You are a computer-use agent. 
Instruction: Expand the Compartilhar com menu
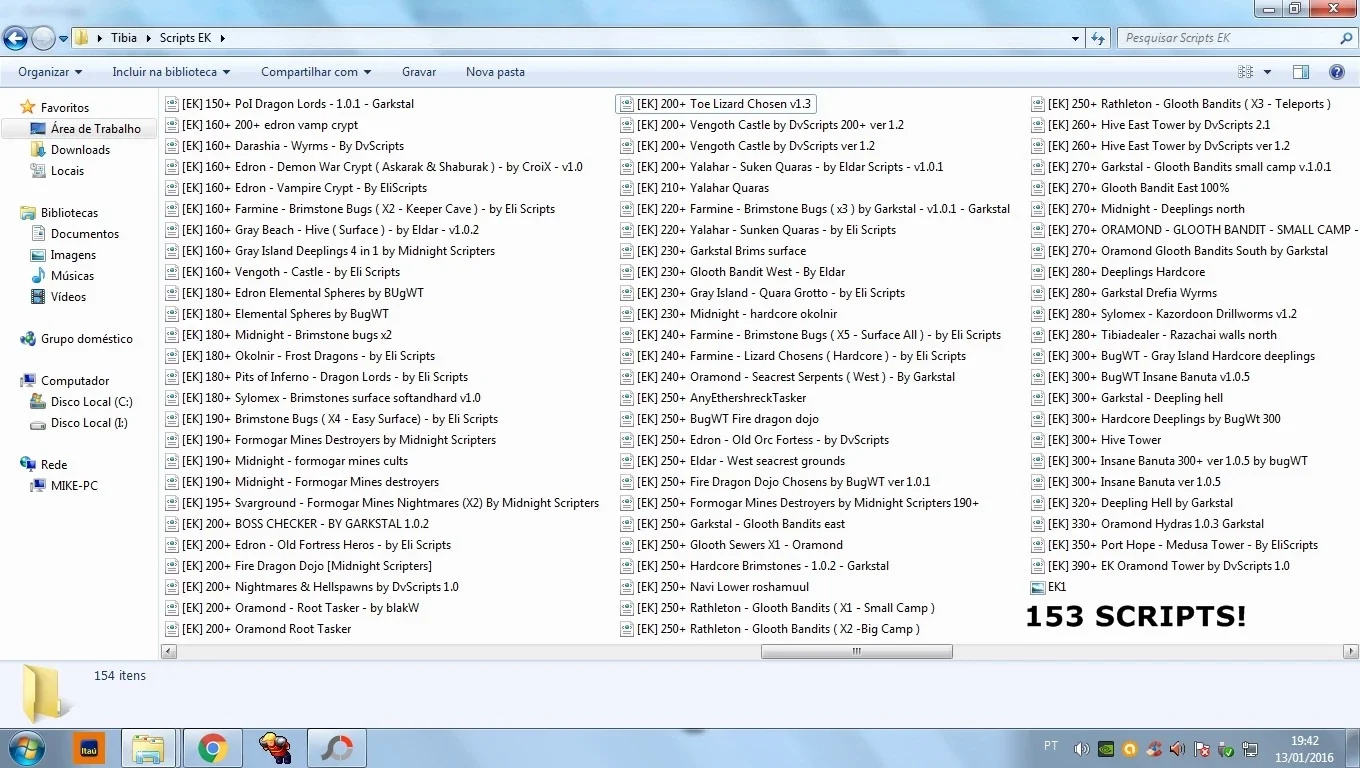[316, 72]
